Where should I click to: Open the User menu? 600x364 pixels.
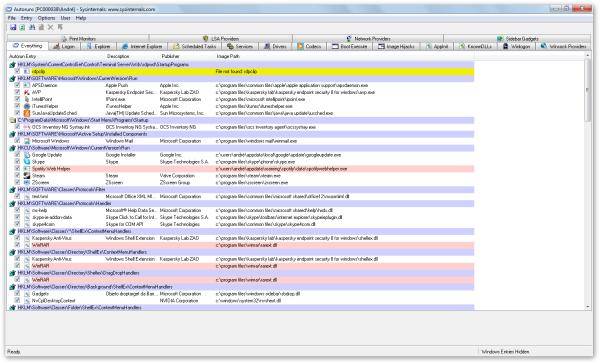point(65,18)
